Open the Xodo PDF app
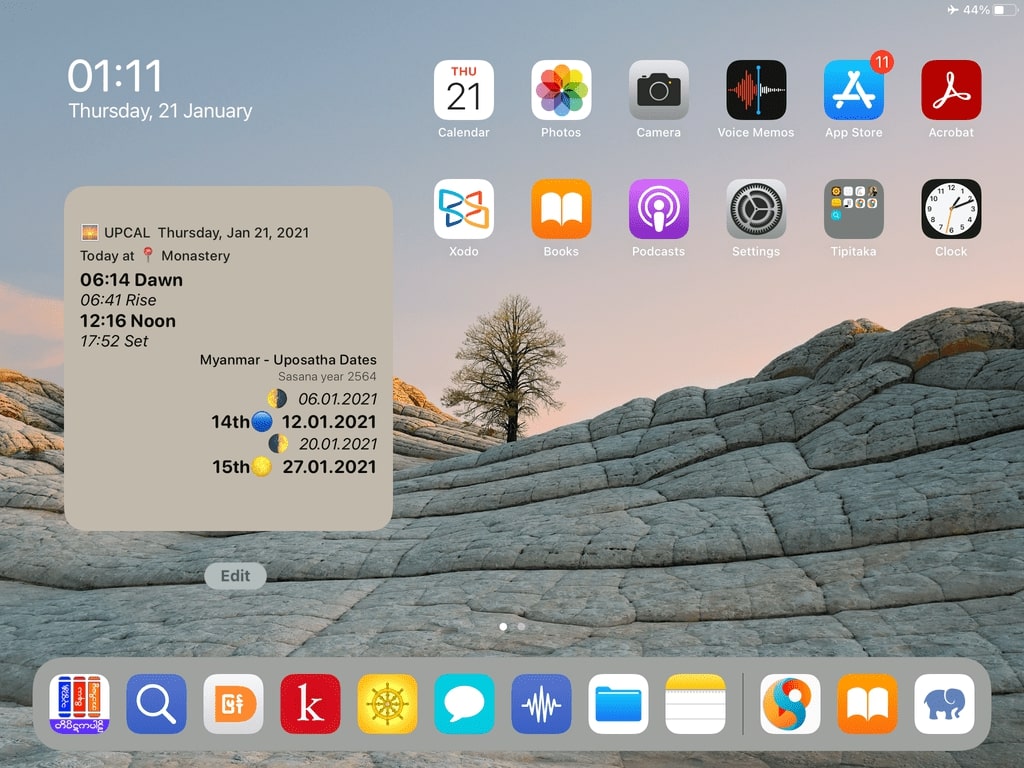This screenshot has width=1024, height=768. point(464,209)
